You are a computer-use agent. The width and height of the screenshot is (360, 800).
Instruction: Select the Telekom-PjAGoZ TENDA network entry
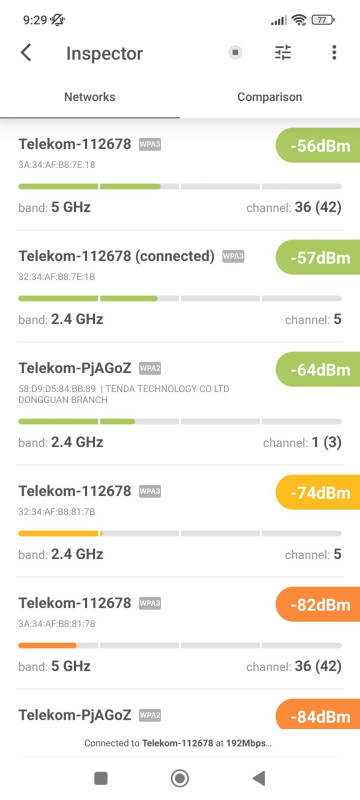(x=180, y=404)
